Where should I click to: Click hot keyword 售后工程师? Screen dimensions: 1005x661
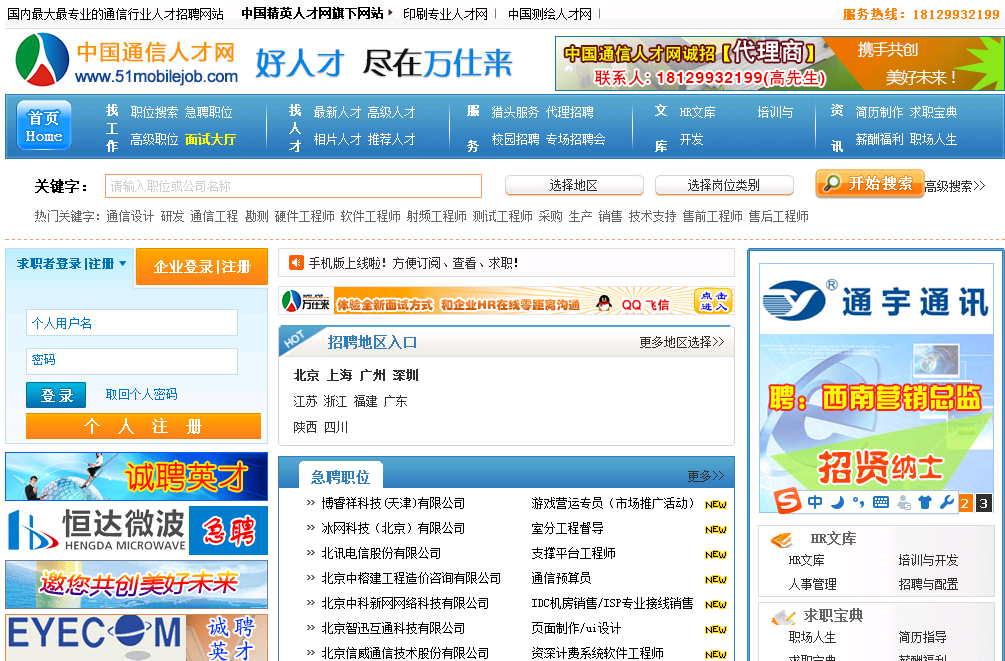779,217
